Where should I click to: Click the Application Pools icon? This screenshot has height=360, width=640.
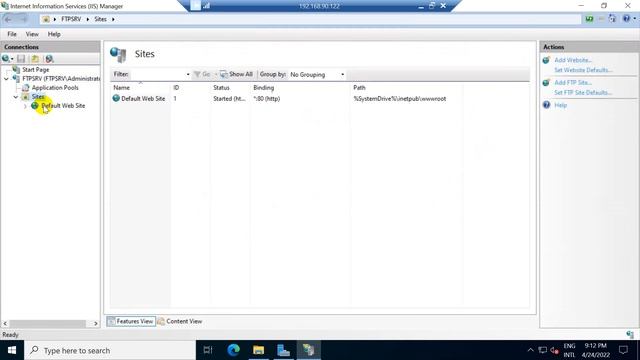tap(25, 88)
